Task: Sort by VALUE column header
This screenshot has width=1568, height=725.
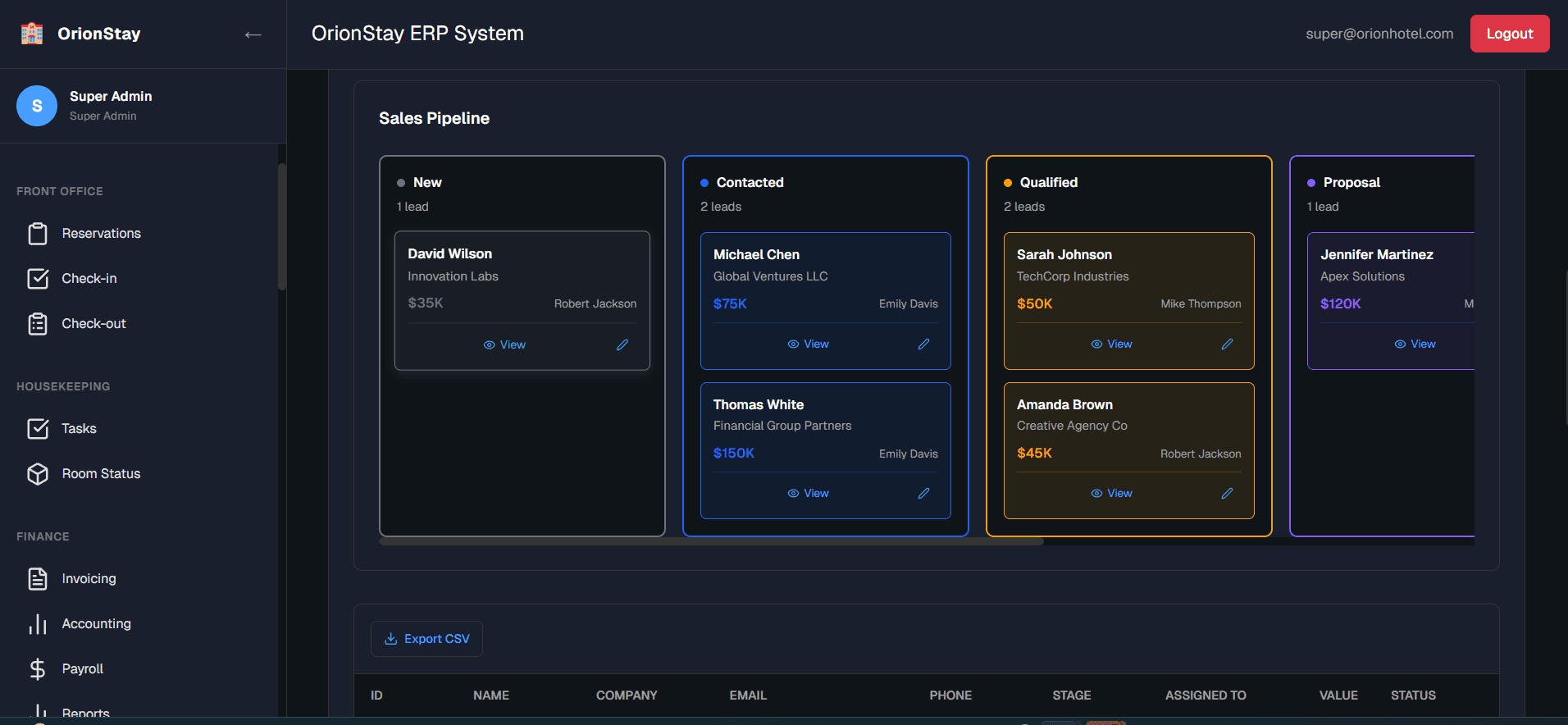Action: [1338, 695]
